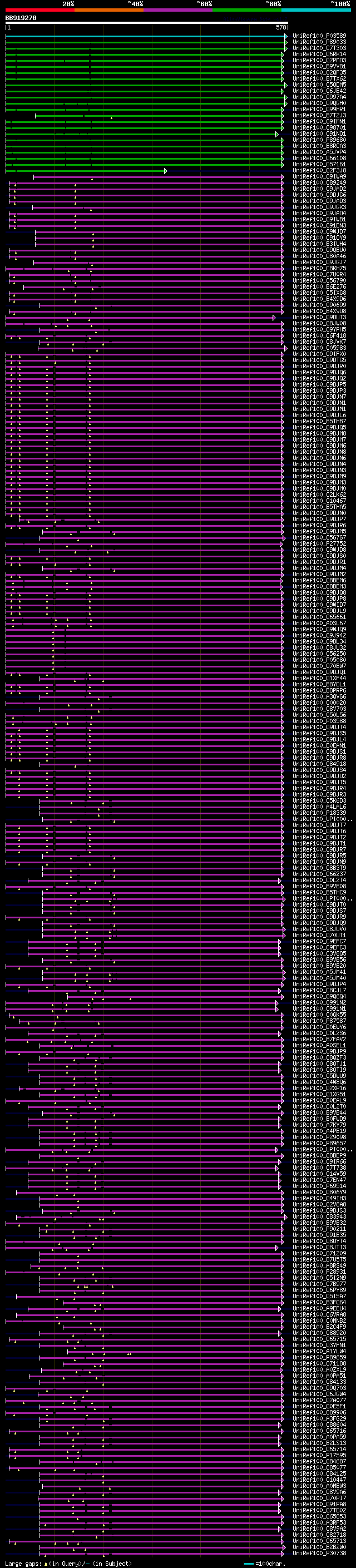Viewport: 356px width, 1568px height.
Task: Select hit label UniRef100_Q2PMD3
Action: 319,60
